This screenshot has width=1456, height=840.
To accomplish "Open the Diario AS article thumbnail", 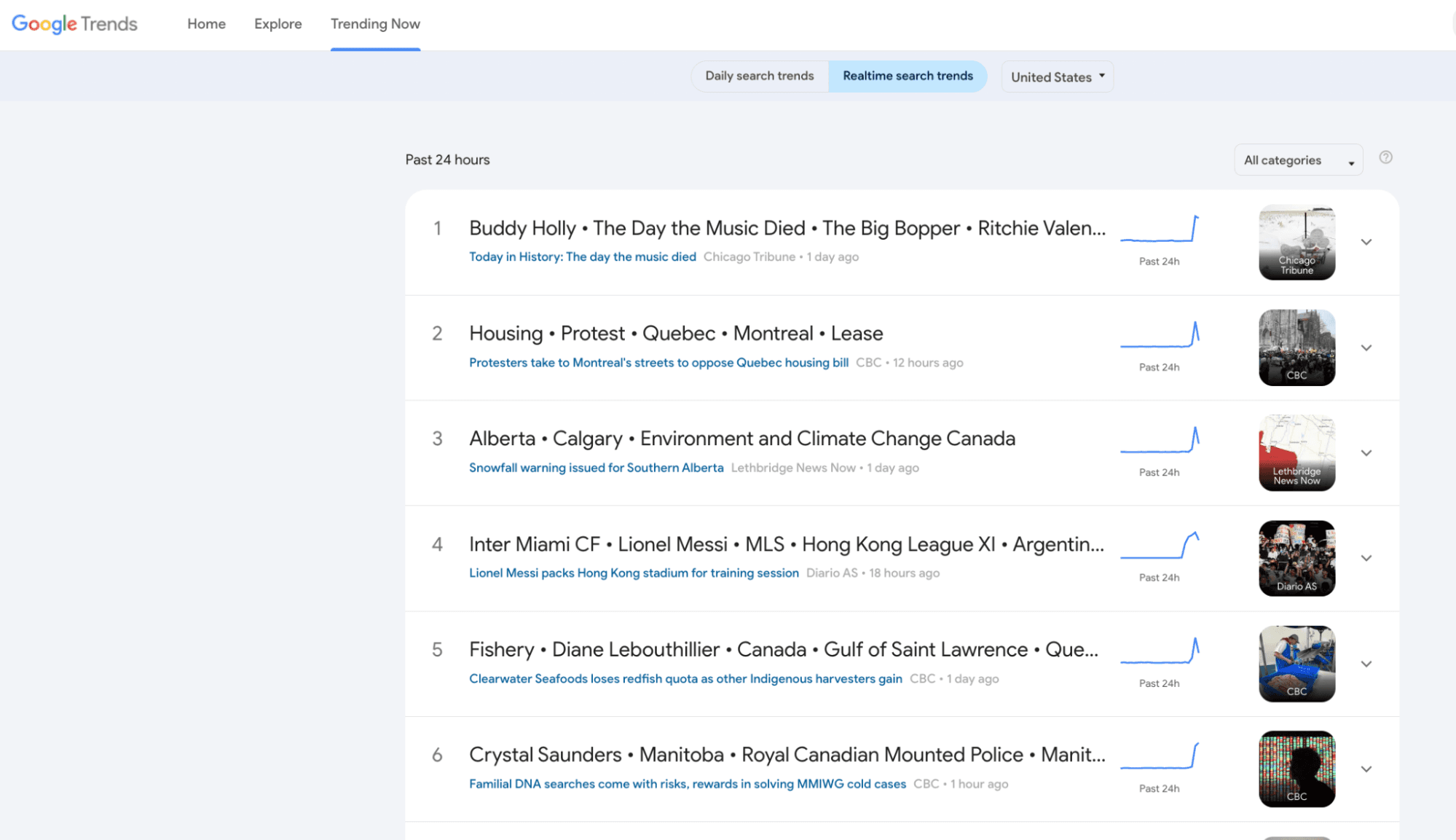I will click(1296, 559).
